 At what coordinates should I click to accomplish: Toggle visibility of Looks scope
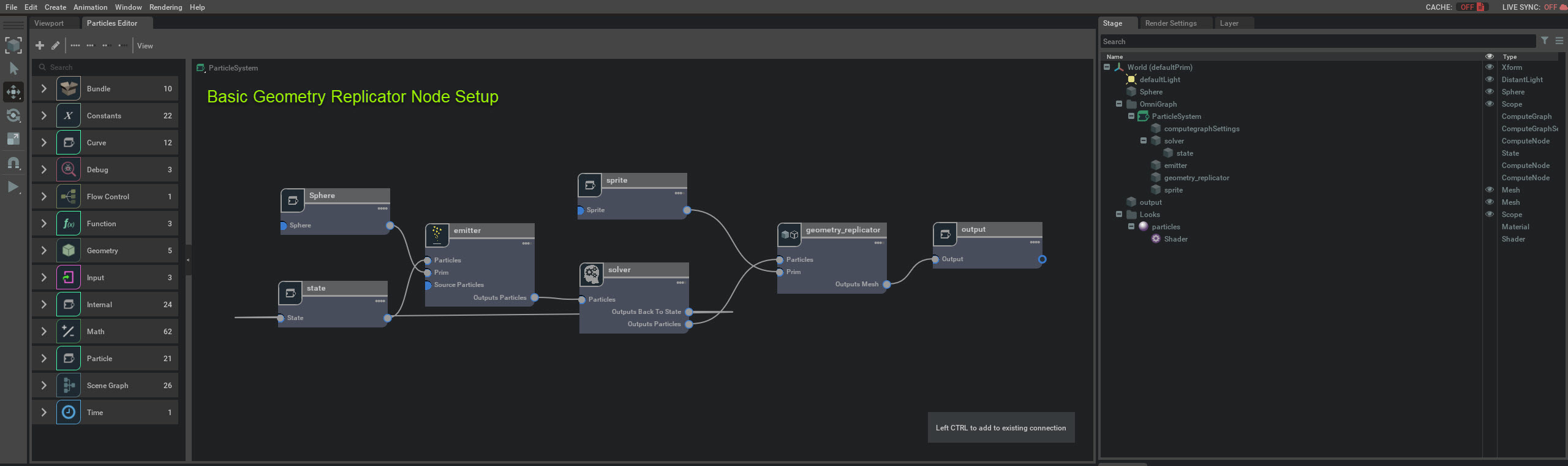tap(1490, 215)
